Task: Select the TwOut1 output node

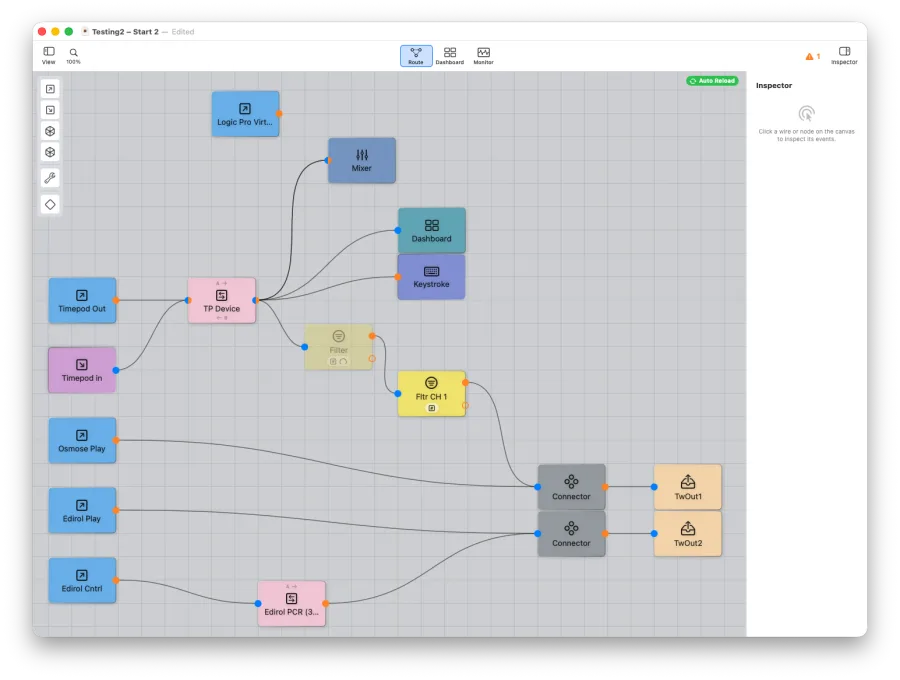Action: point(688,487)
